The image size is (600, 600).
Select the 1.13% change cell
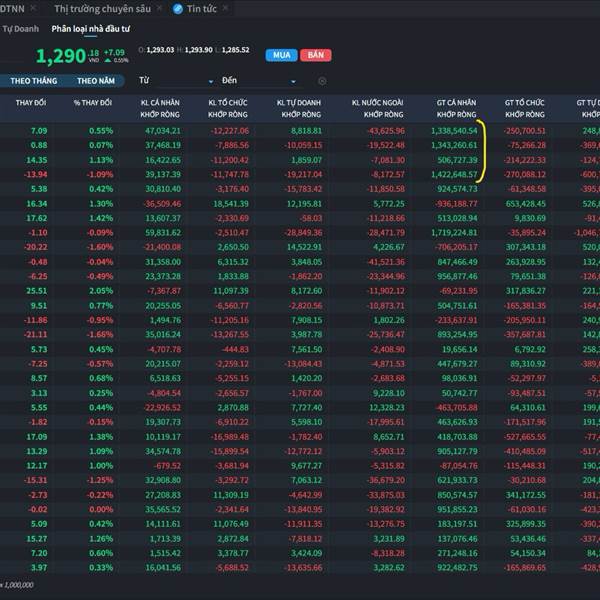pos(101,160)
